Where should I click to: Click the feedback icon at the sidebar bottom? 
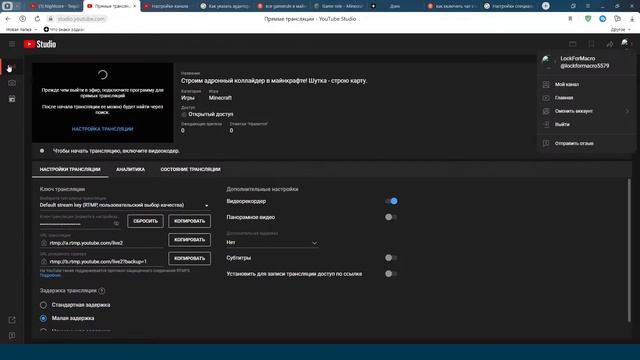point(12,336)
